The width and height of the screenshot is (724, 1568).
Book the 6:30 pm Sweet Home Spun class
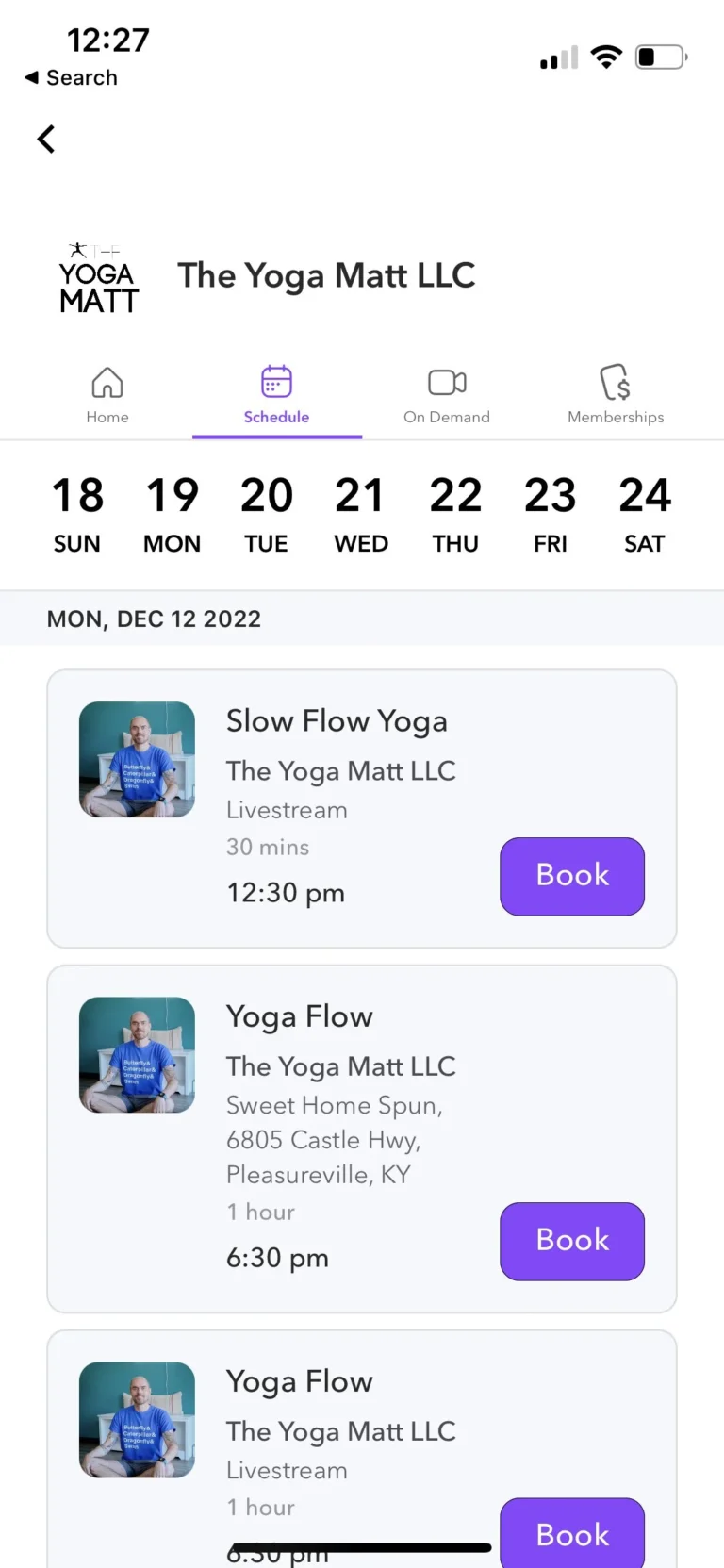(x=572, y=1241)
